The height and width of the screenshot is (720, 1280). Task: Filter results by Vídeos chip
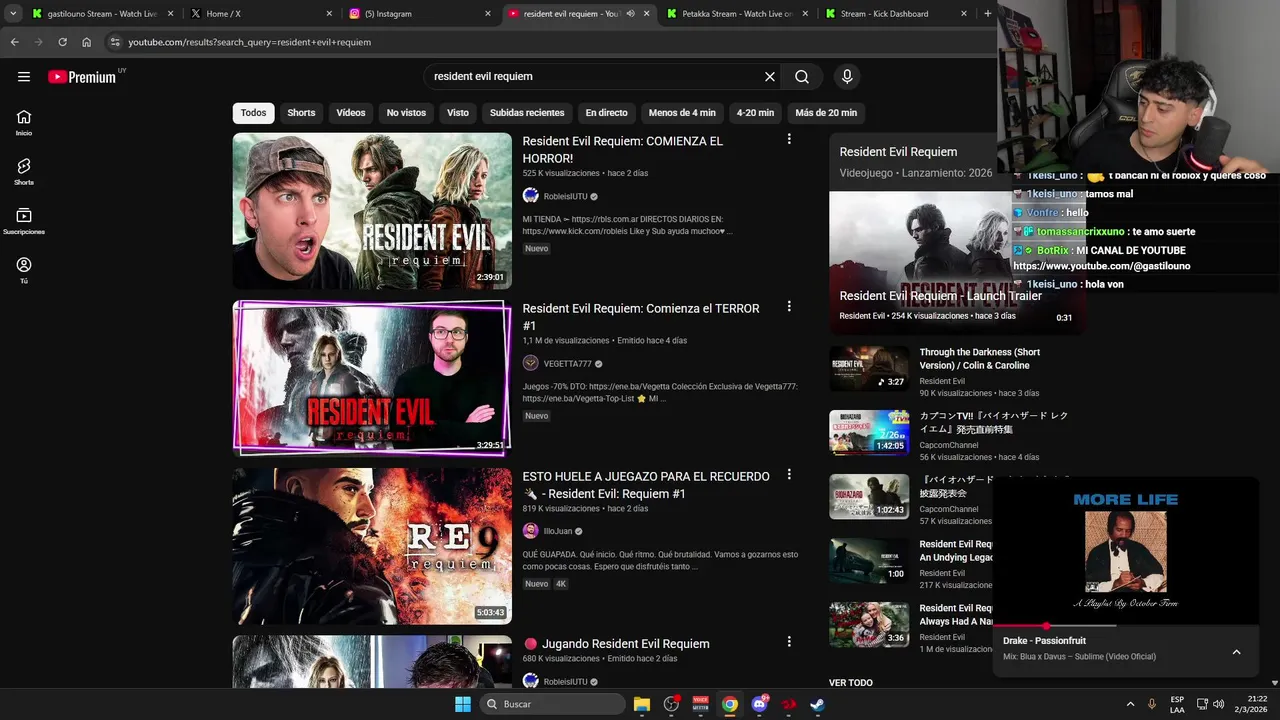click(351, 113)
